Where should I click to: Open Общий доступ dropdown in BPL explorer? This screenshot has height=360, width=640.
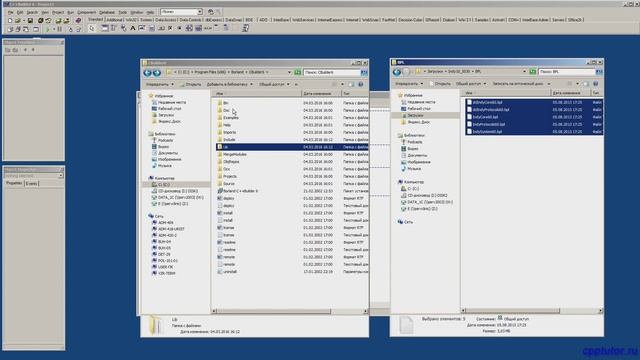click(471, 84)
